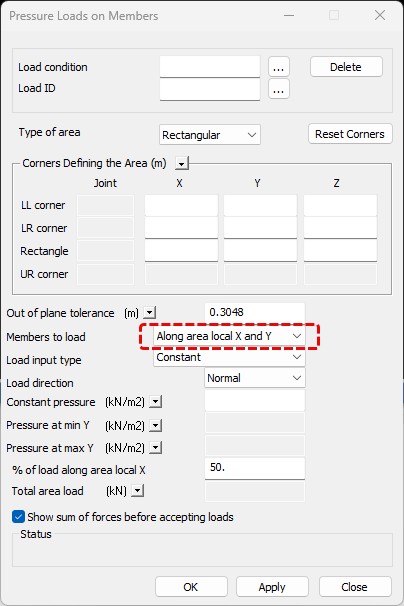Expand the Load input type Constant dropdown
The image size is (404, 606).
tap(229, 357)
